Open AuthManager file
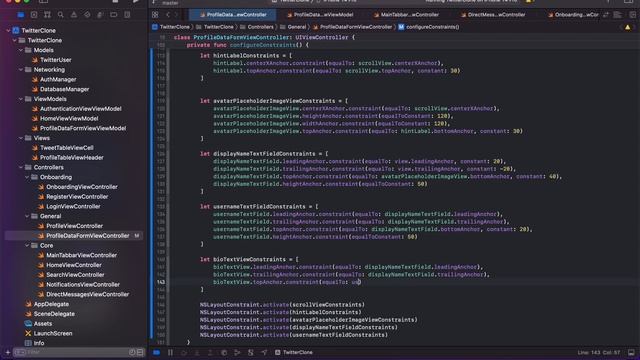Screen dimensions: 640x360 tap(58, 80)
